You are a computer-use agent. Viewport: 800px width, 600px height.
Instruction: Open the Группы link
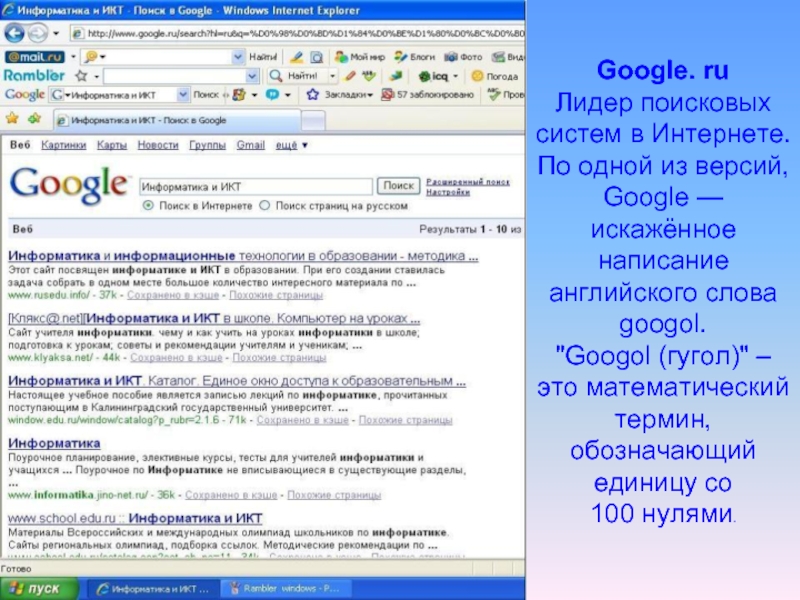(x=207, y=145)
